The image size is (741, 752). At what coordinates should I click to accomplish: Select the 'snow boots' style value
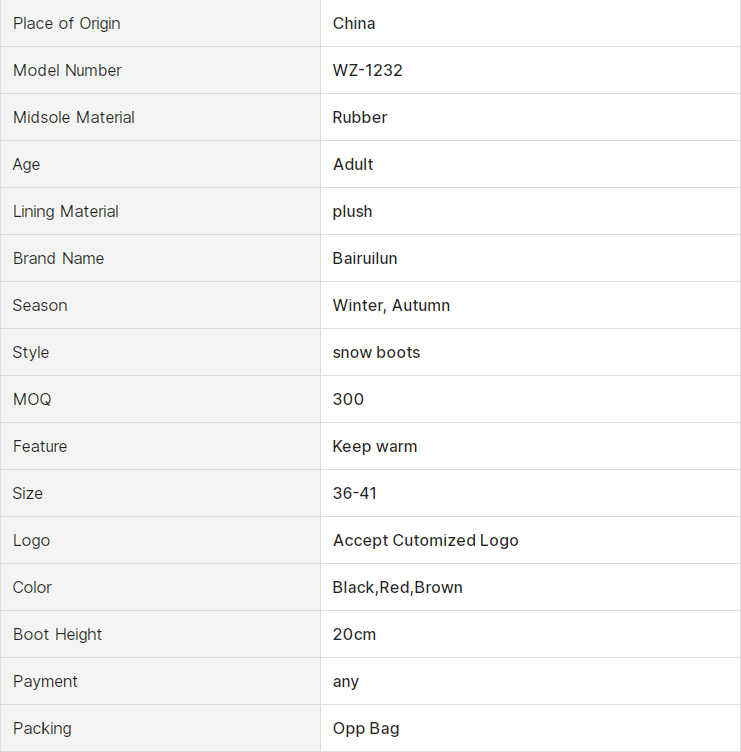tap(376, 352)
